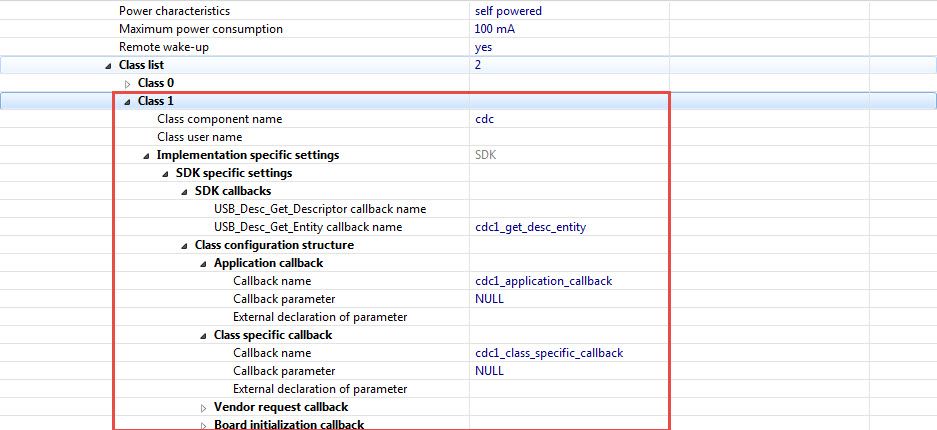Image resolution: width=937 pixels, height=430 pixels.
Task: Edit the cdc1_class_specific_callback value
Action: tap(567, 353)
